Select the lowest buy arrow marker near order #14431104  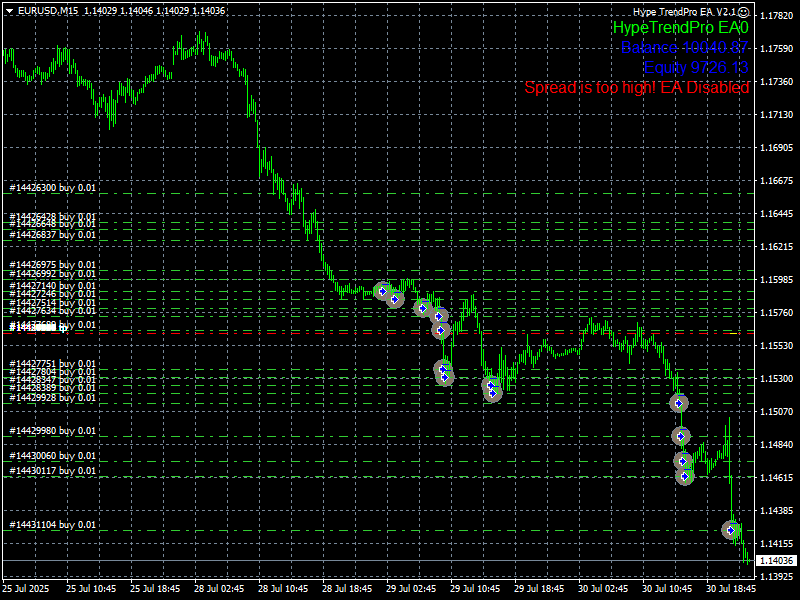(x=732, y=530)
